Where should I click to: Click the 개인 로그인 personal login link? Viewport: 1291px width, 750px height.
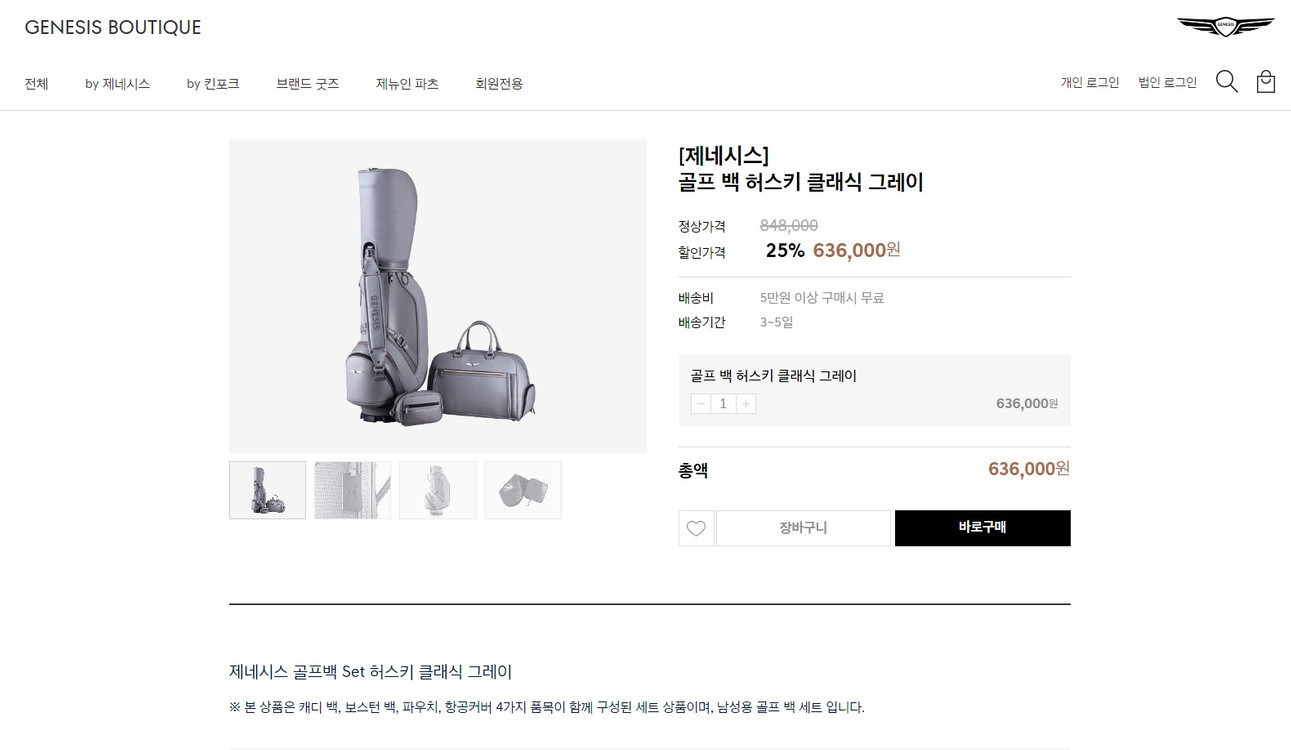tap(1090, 81)
